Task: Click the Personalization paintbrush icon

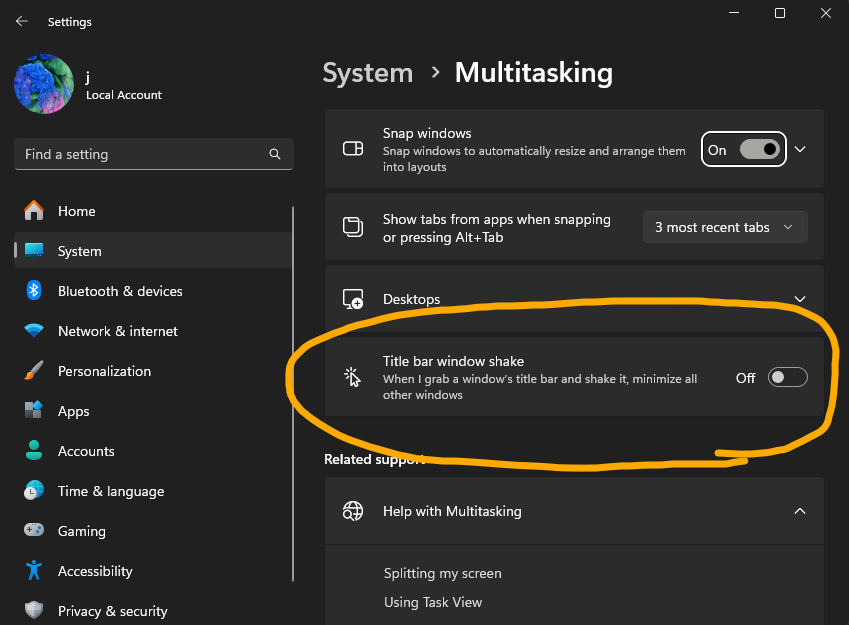Action: click(34, 371)
